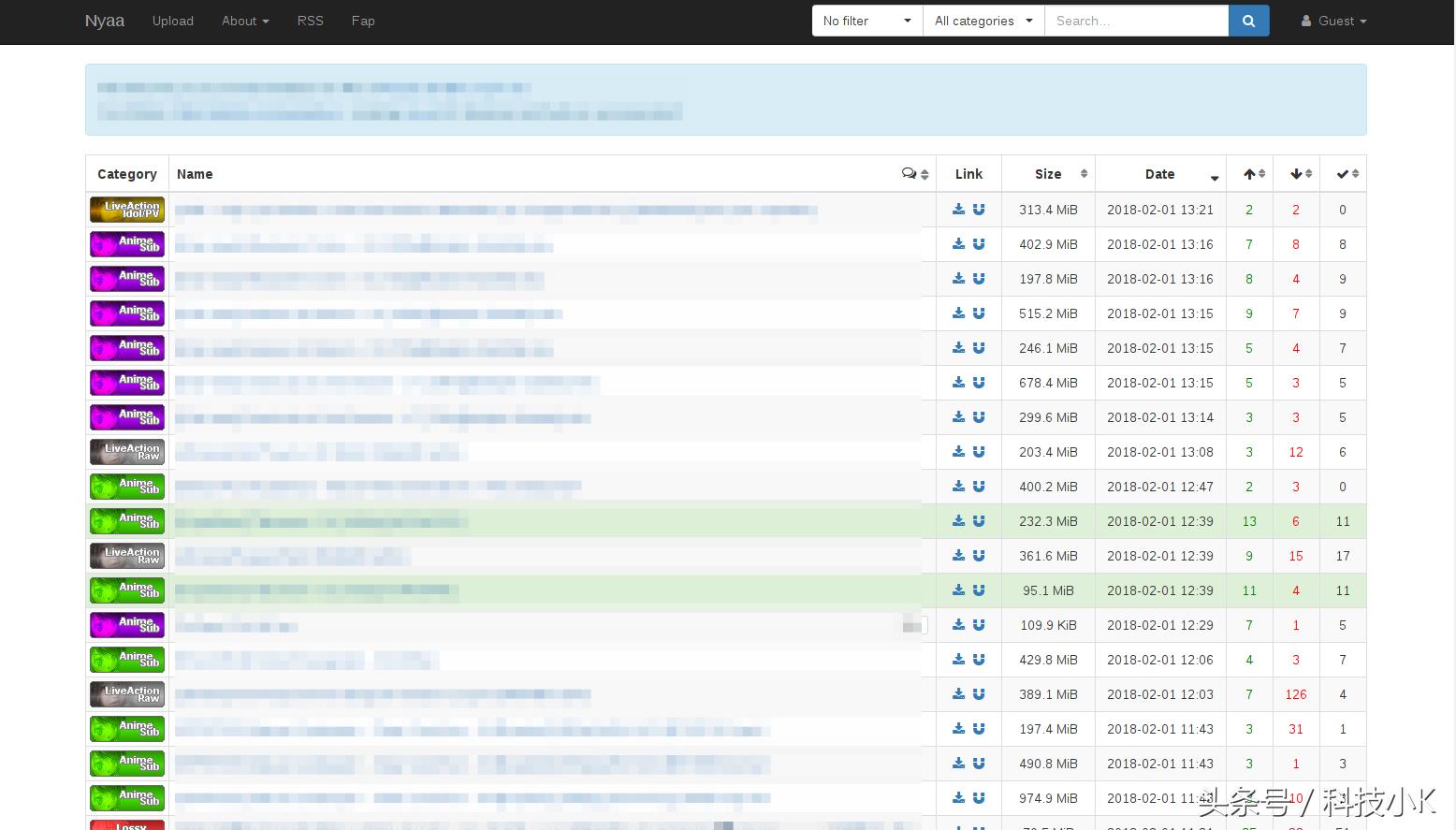Click LiveAction Raw badge on 203.4 MiB row
Image resolution: width=1456 pixels, height=830 pixels.
click(127, 452)
